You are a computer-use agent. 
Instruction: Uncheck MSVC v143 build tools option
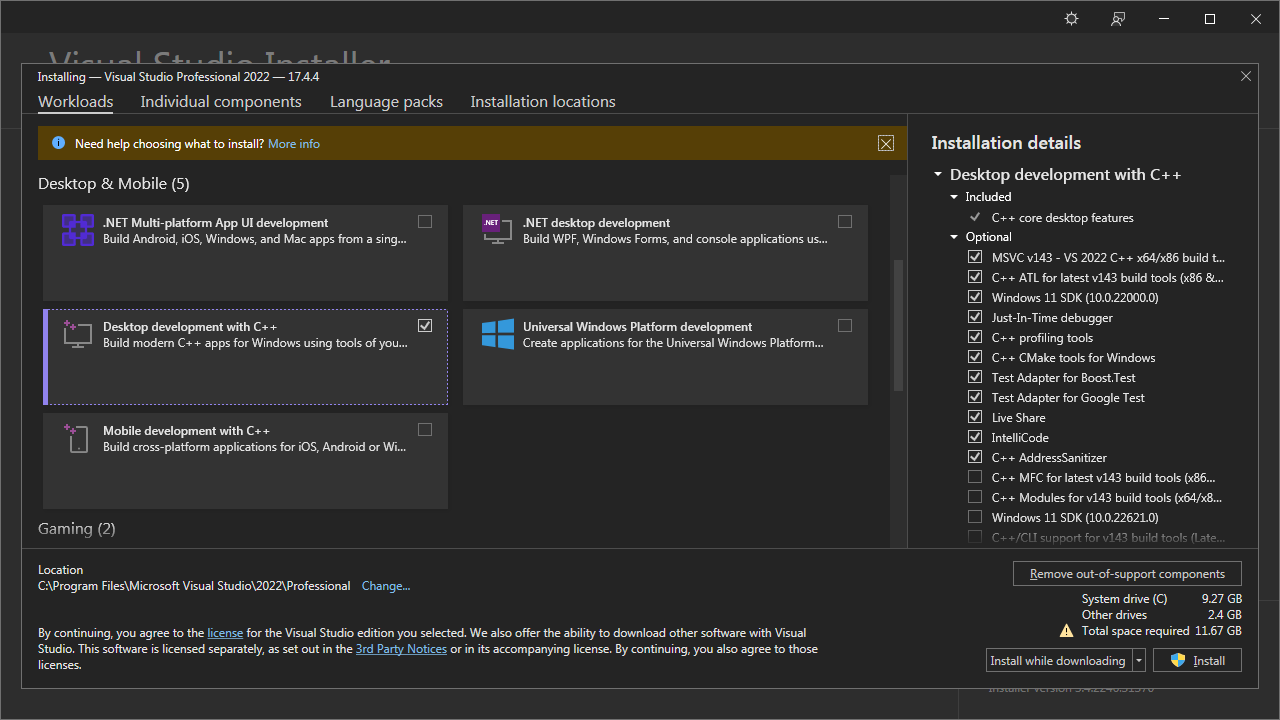point(975,257)
